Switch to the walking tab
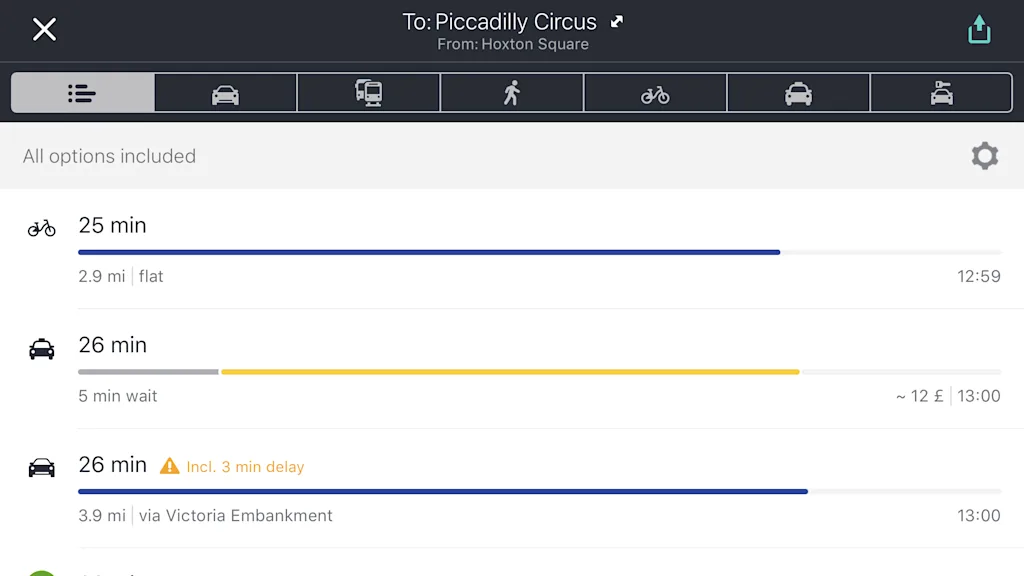1024x576 pixels. pyautogui.click(x=512, y=93)
